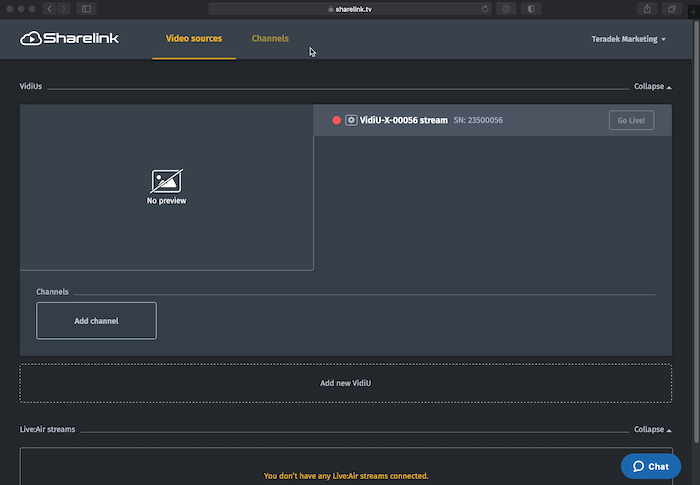
Task: Collapse the Live:Air streams section
Action: tap(652, 429)
